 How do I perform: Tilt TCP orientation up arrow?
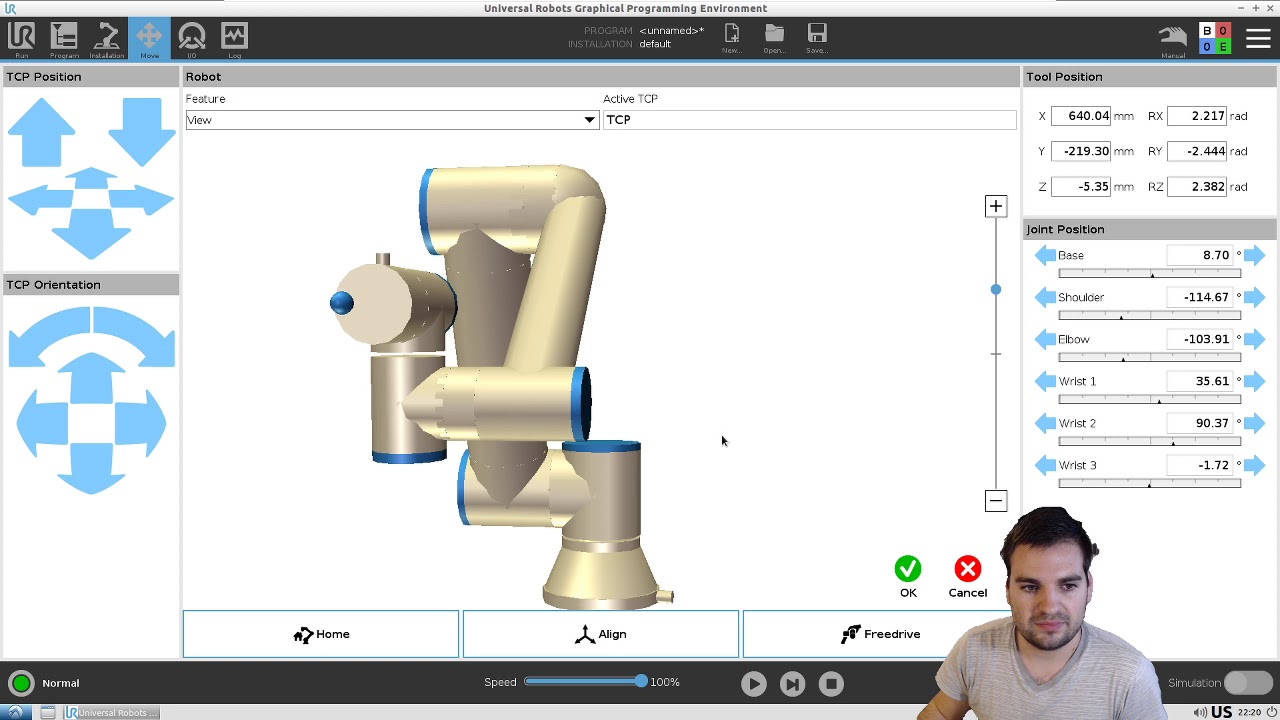pyautogui.click(x=92, y=378)
